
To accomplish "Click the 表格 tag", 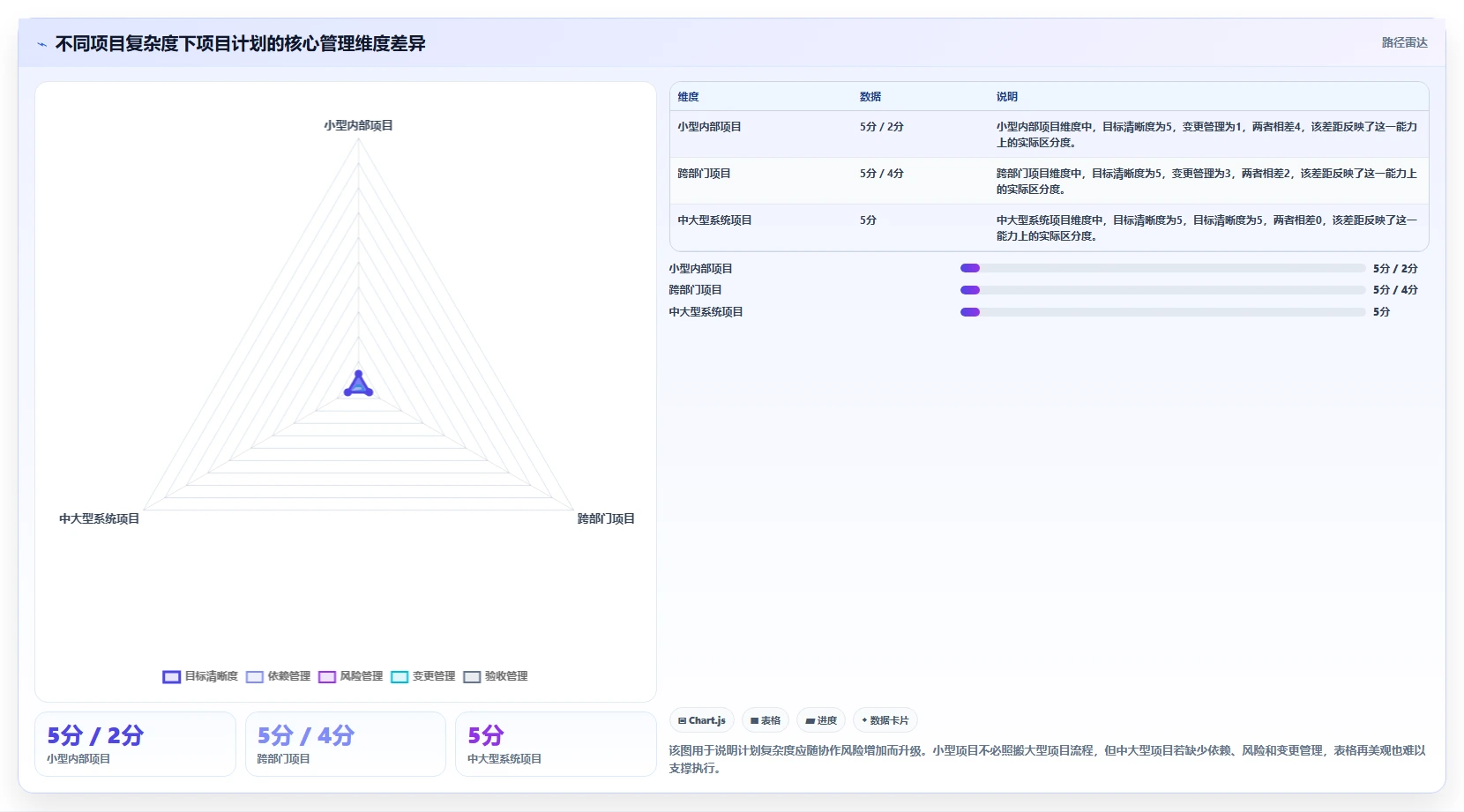I will pos(766,720).
